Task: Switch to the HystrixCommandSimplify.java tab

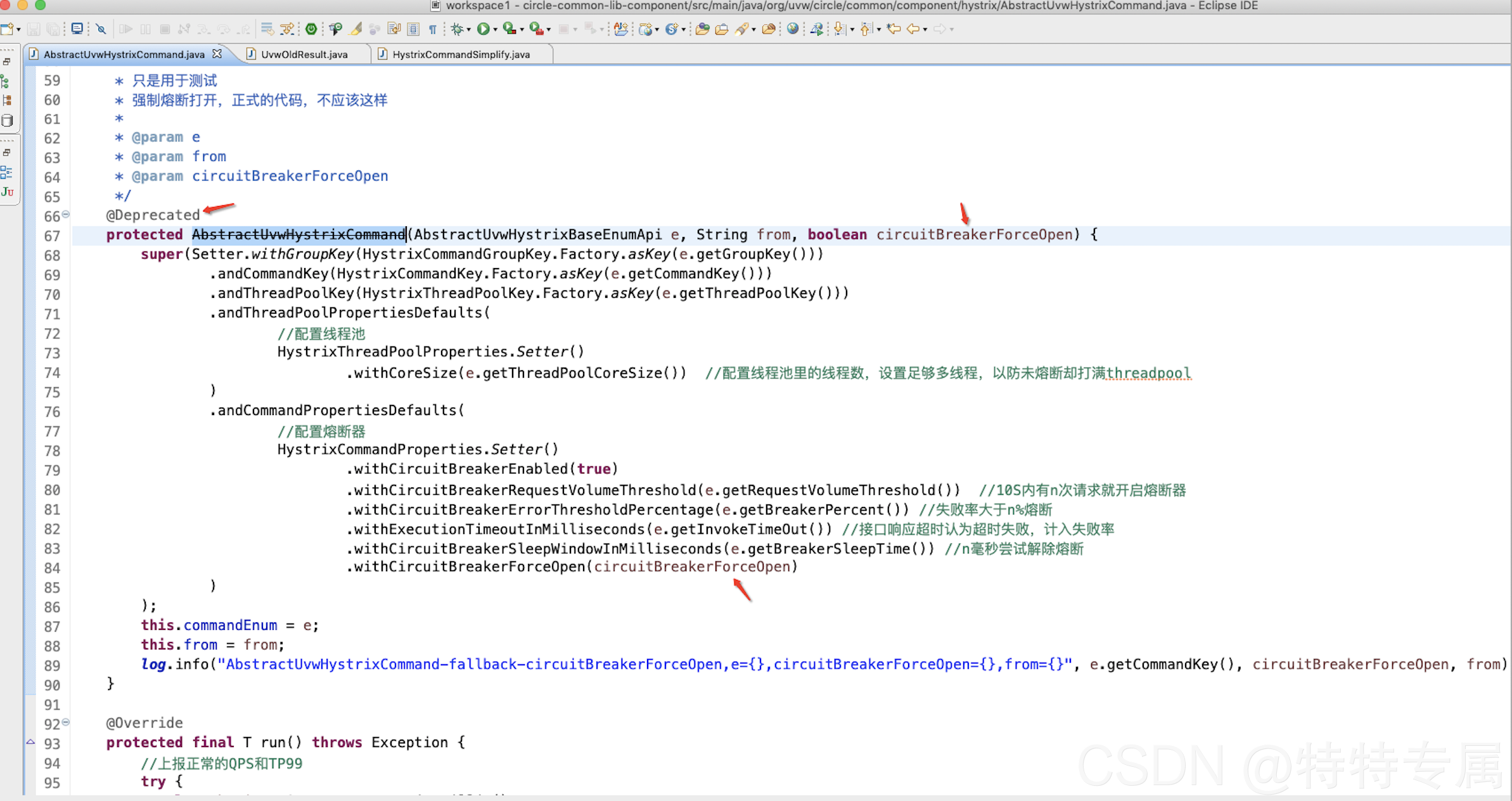Action: (461, 54)
